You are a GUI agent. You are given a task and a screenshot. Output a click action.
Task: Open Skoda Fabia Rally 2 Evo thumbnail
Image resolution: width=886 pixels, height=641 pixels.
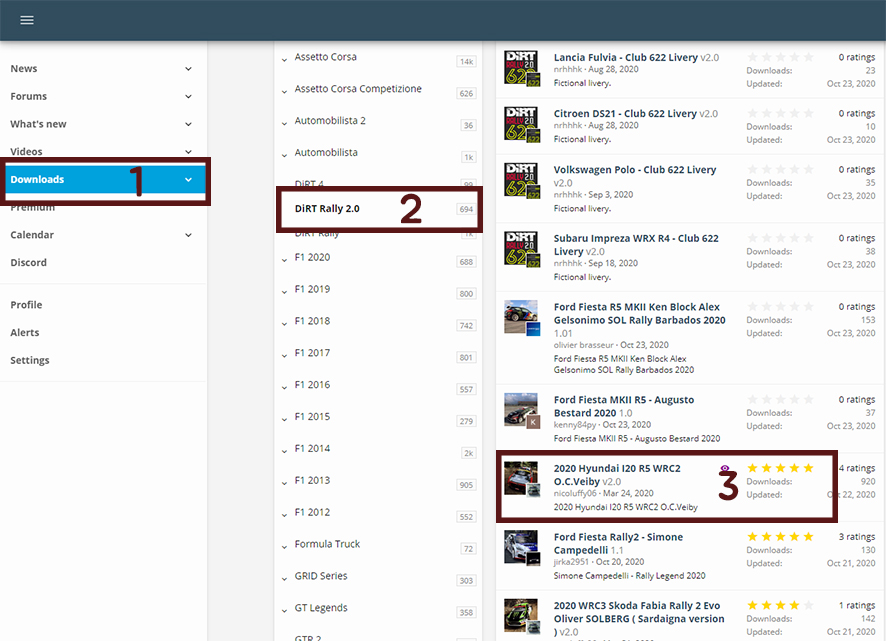click(x=522, y=616)
